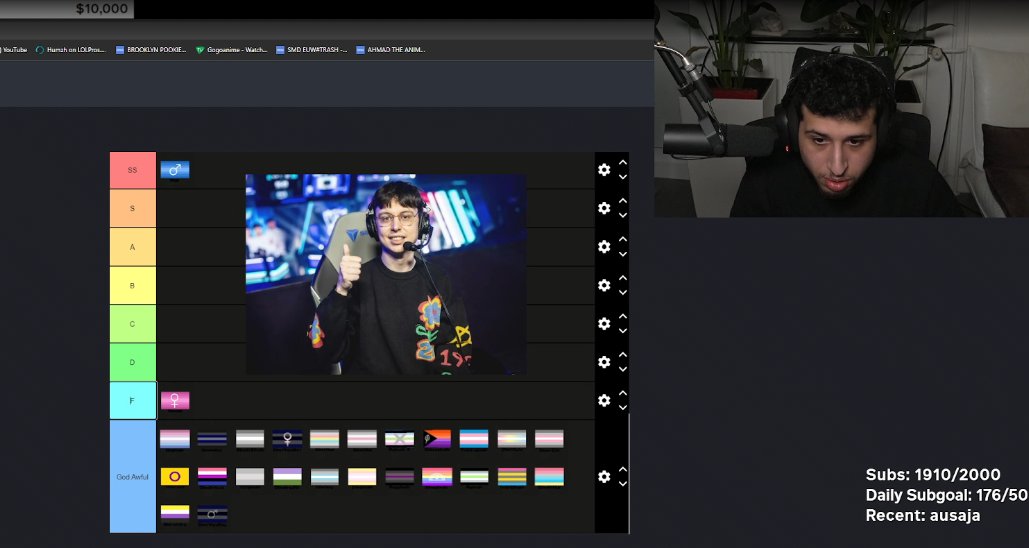Viewport: 1029px width, 548px height.
Task: Pick purple-white-green genderqueer flag
Action: point(287,476)
